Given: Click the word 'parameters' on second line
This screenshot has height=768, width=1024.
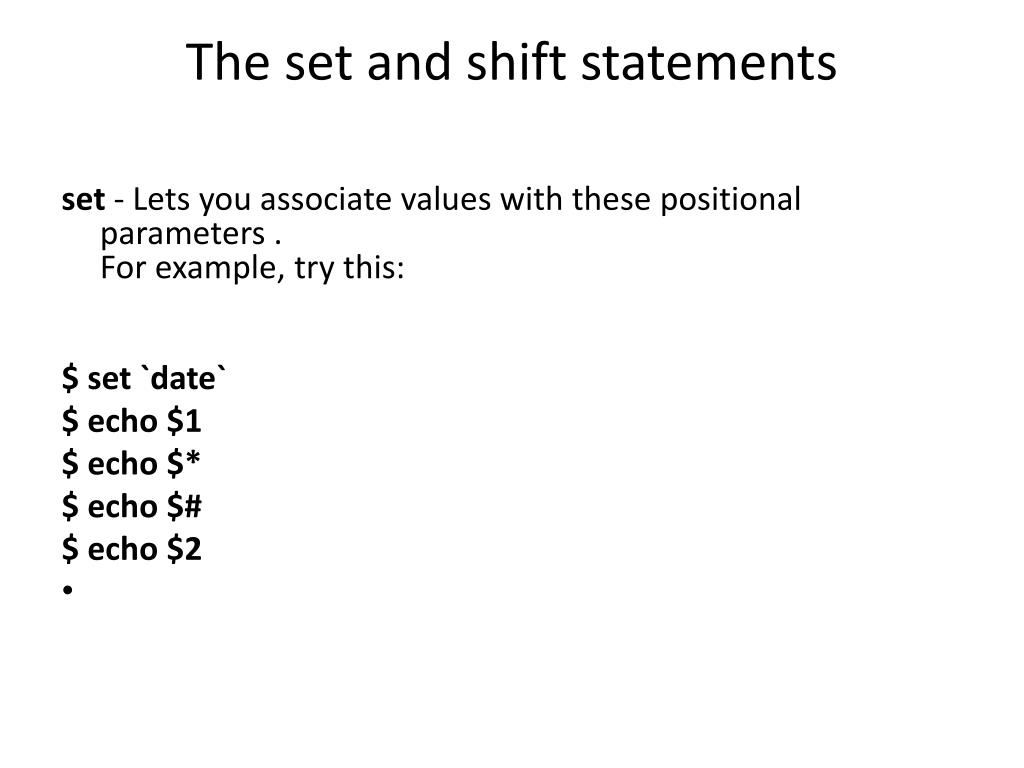Looking at the screenshot, I should pyautogui.click(x=182, y=234).
